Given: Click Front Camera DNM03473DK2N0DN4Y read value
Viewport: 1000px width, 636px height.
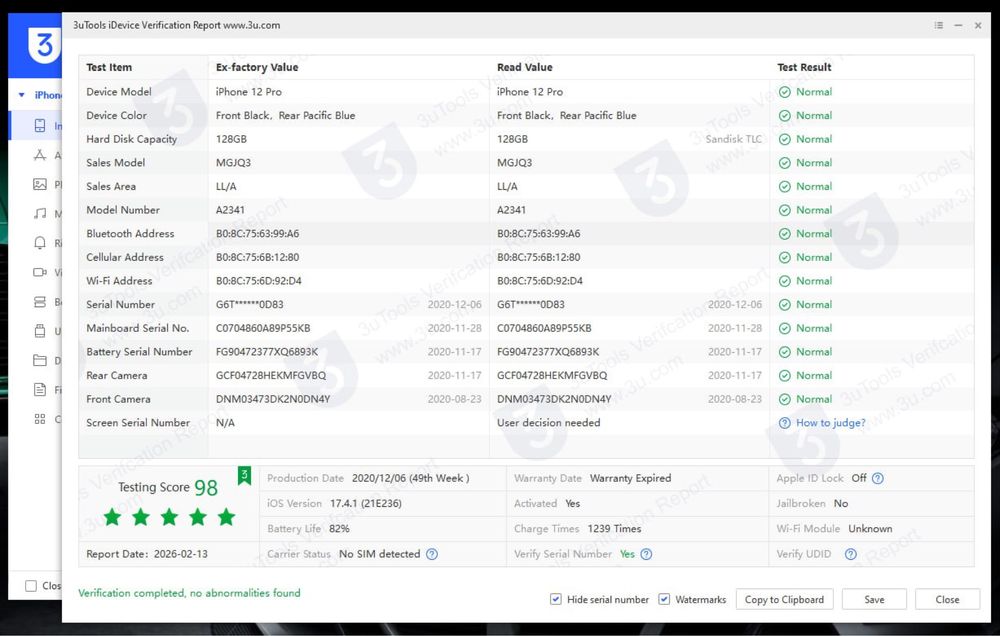Looking at the screenshot, I should (x=554, y=399).
